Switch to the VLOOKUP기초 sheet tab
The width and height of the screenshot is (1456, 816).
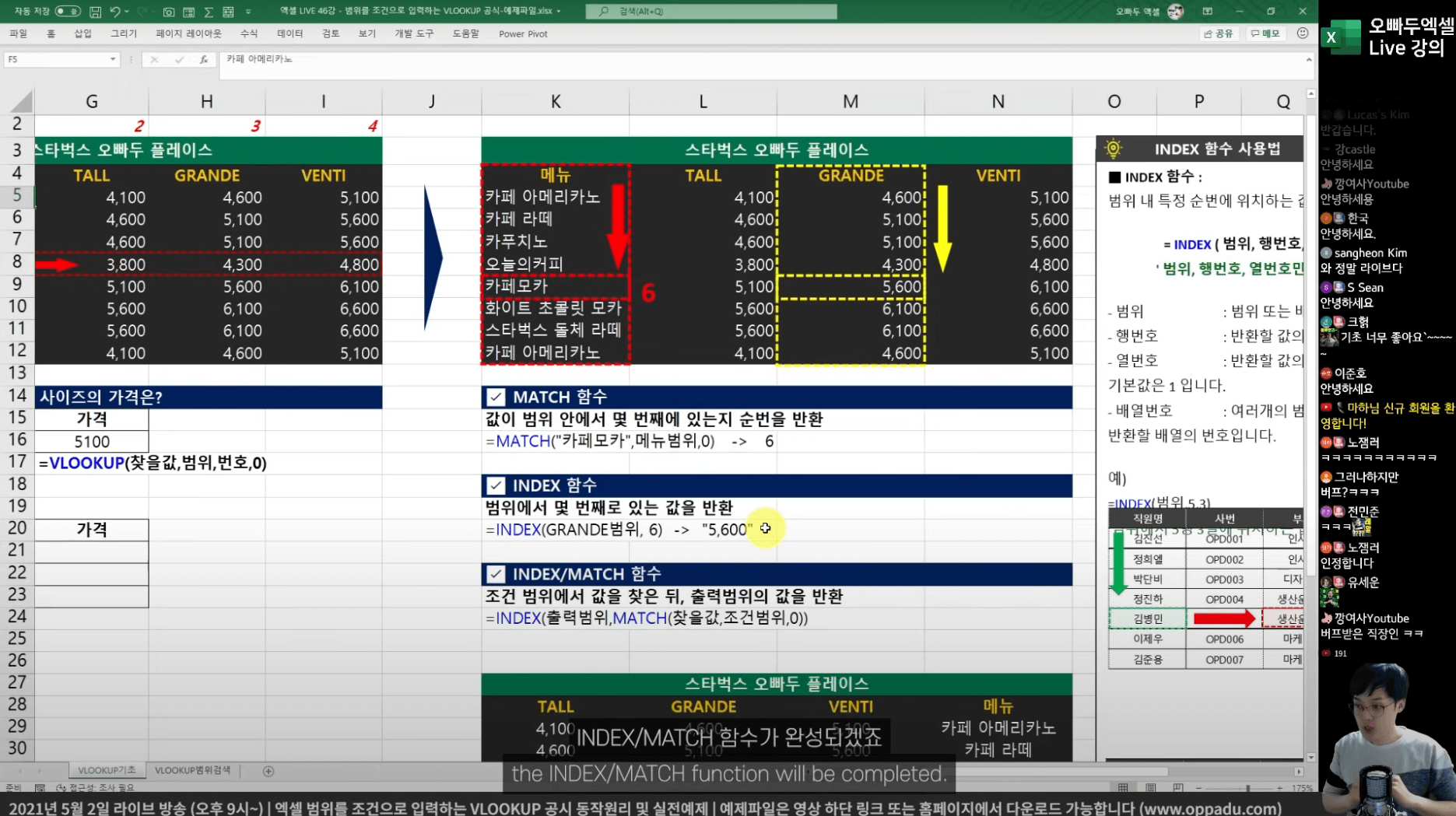(x=107, y=770)
